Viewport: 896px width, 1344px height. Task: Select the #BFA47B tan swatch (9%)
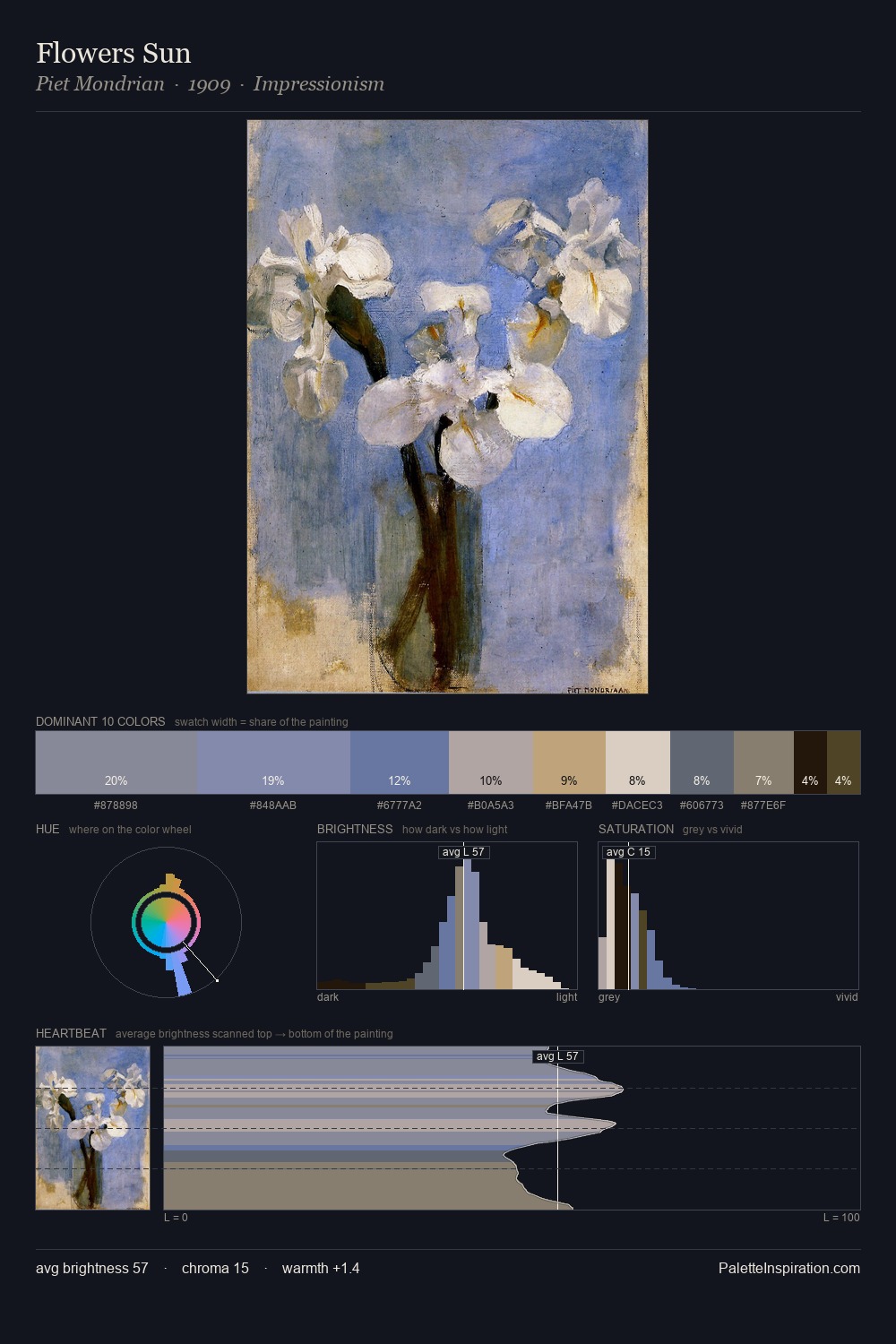[569, 762]
